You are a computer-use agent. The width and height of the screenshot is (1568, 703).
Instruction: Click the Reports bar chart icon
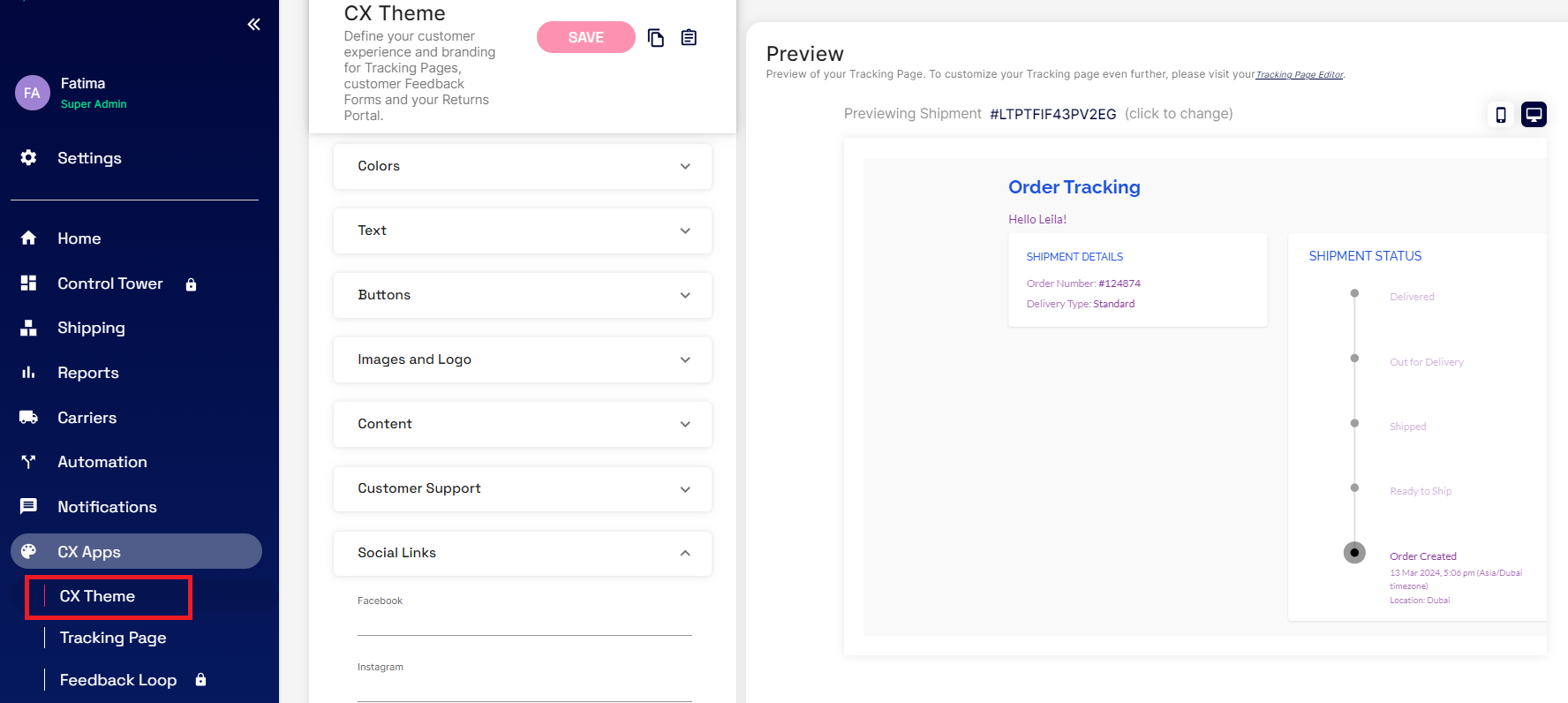click(x=29, y=373)
